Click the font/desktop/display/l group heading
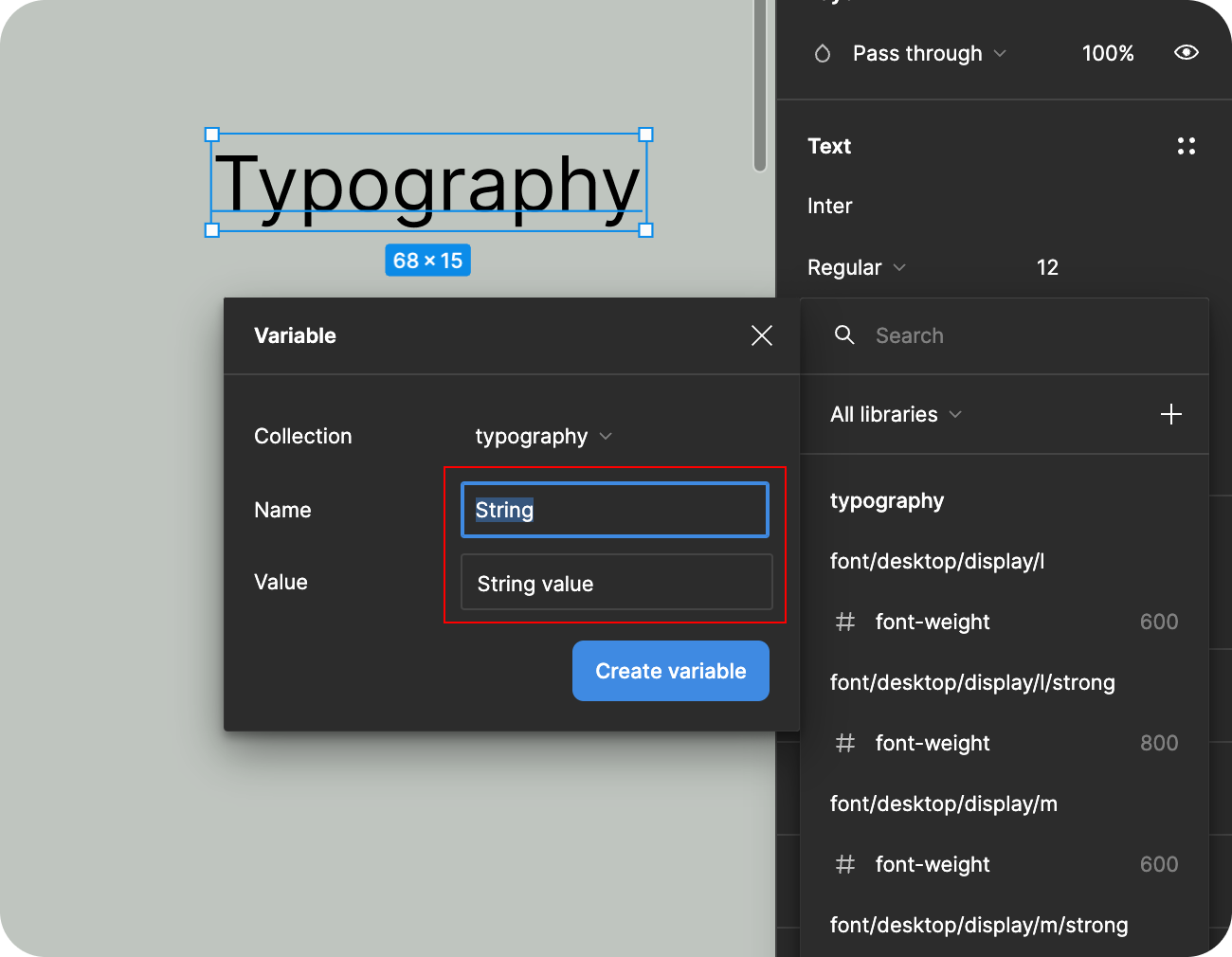Viewport: 1232px width, 957px height. click(x=937, y=561)
